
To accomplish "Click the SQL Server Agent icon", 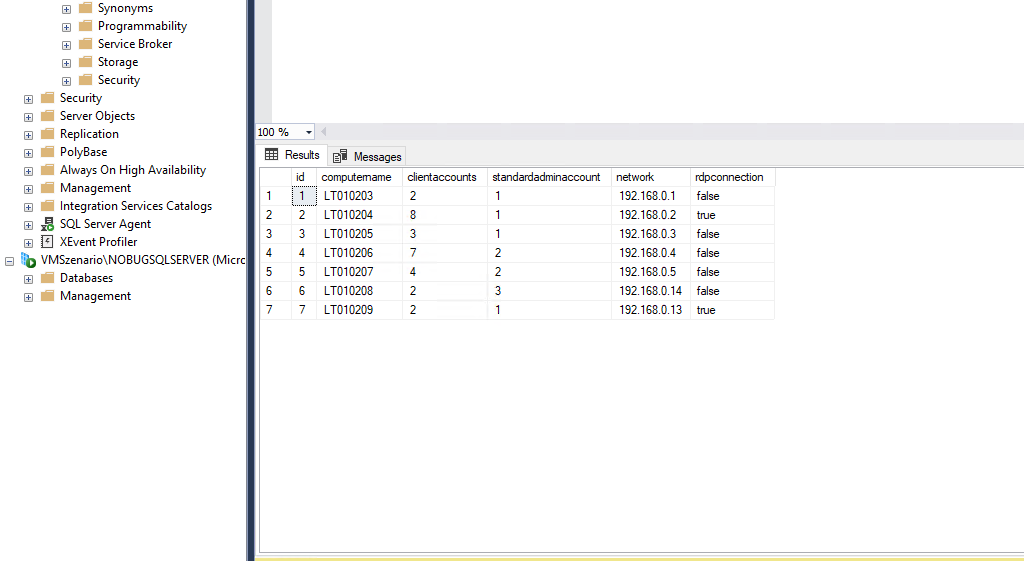I will 47,224.
